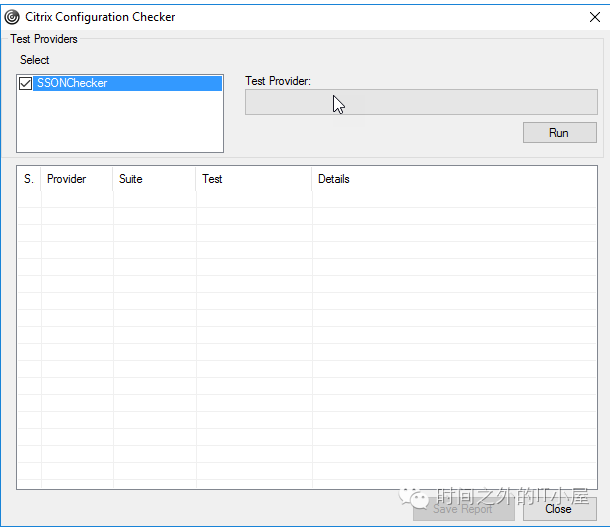
Task: Click the Run button
Action: (x=559, y=133)
